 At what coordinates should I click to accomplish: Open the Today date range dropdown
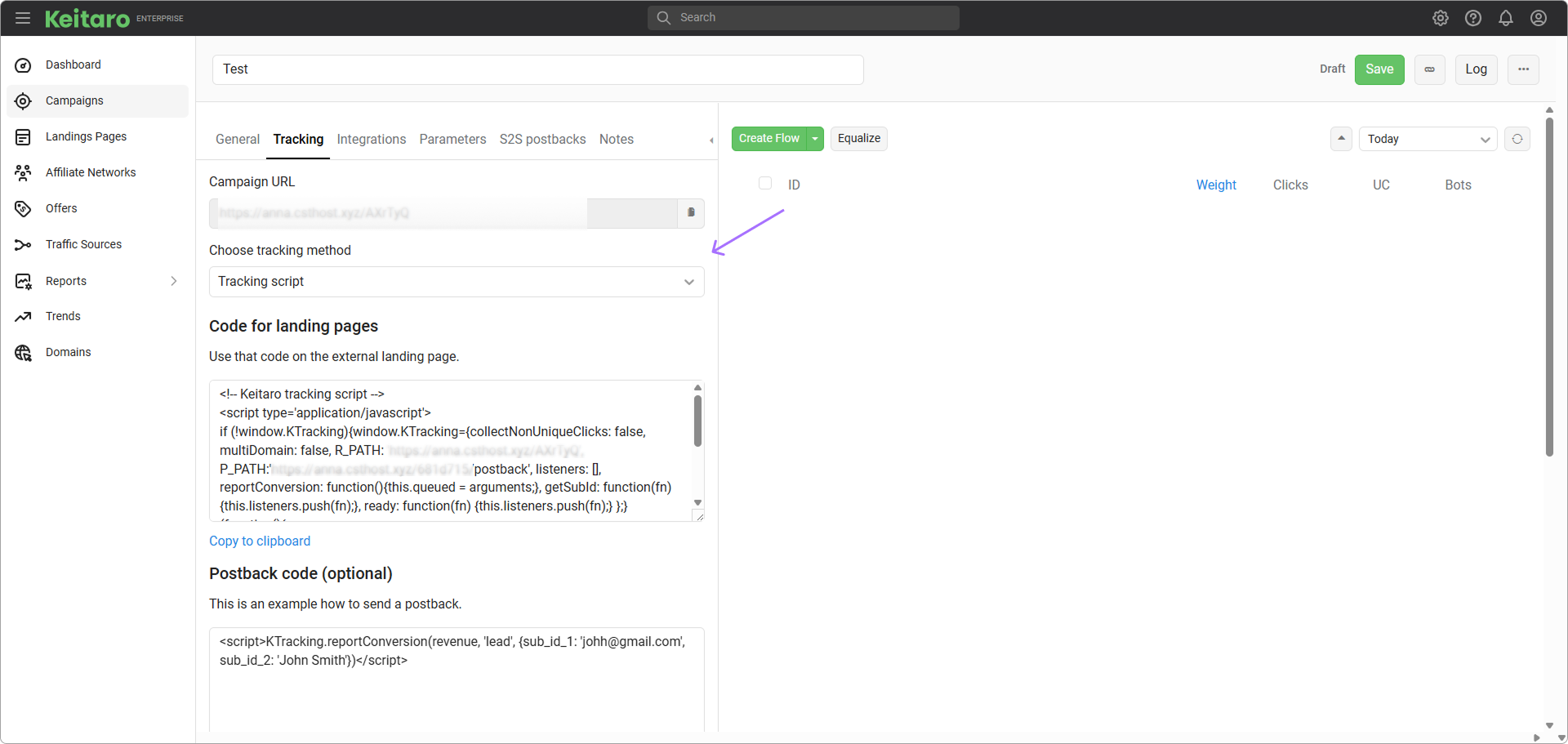[x=1428, y=139]
